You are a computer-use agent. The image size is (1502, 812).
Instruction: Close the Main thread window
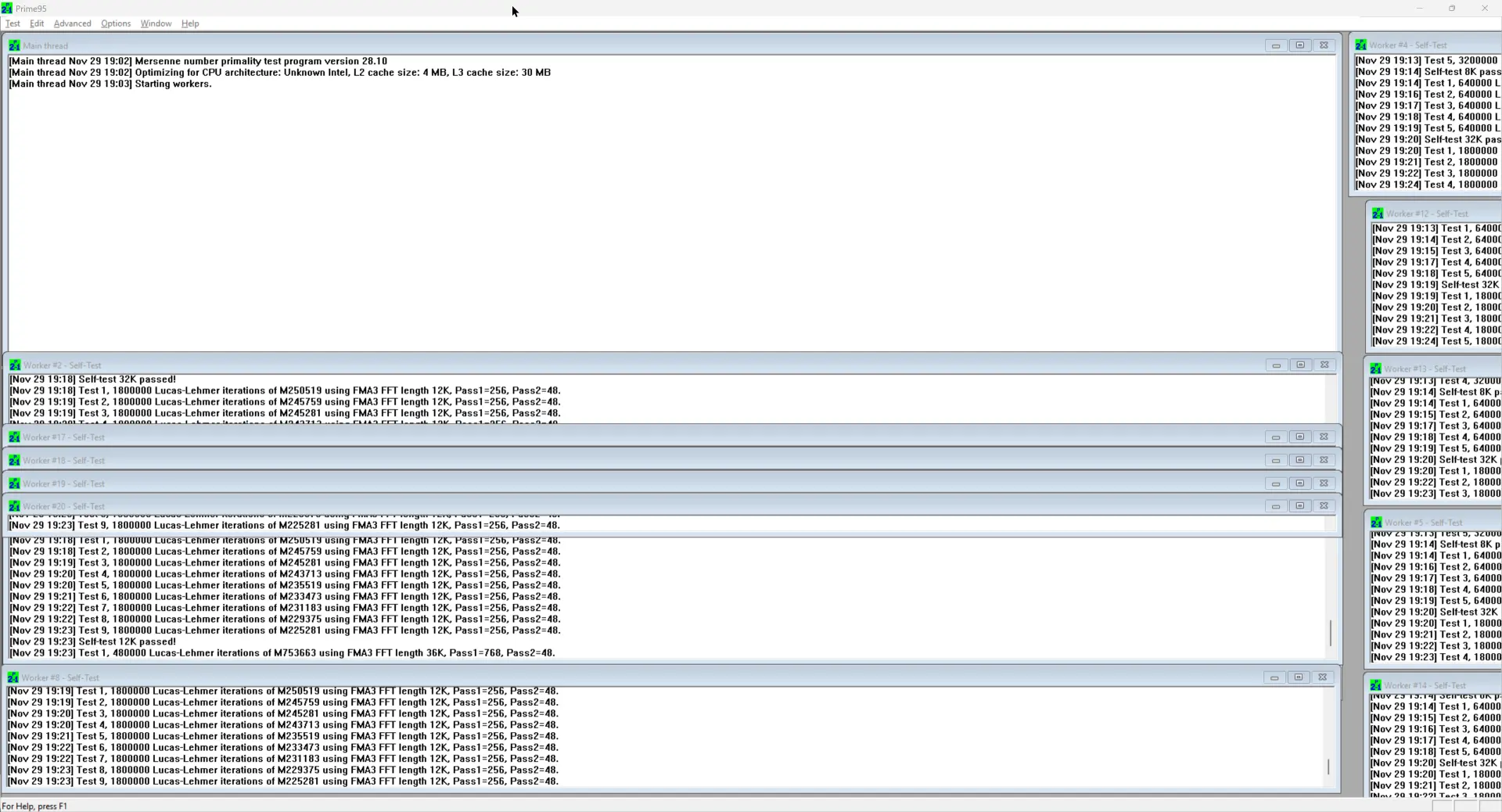(x=1324, y=45)
